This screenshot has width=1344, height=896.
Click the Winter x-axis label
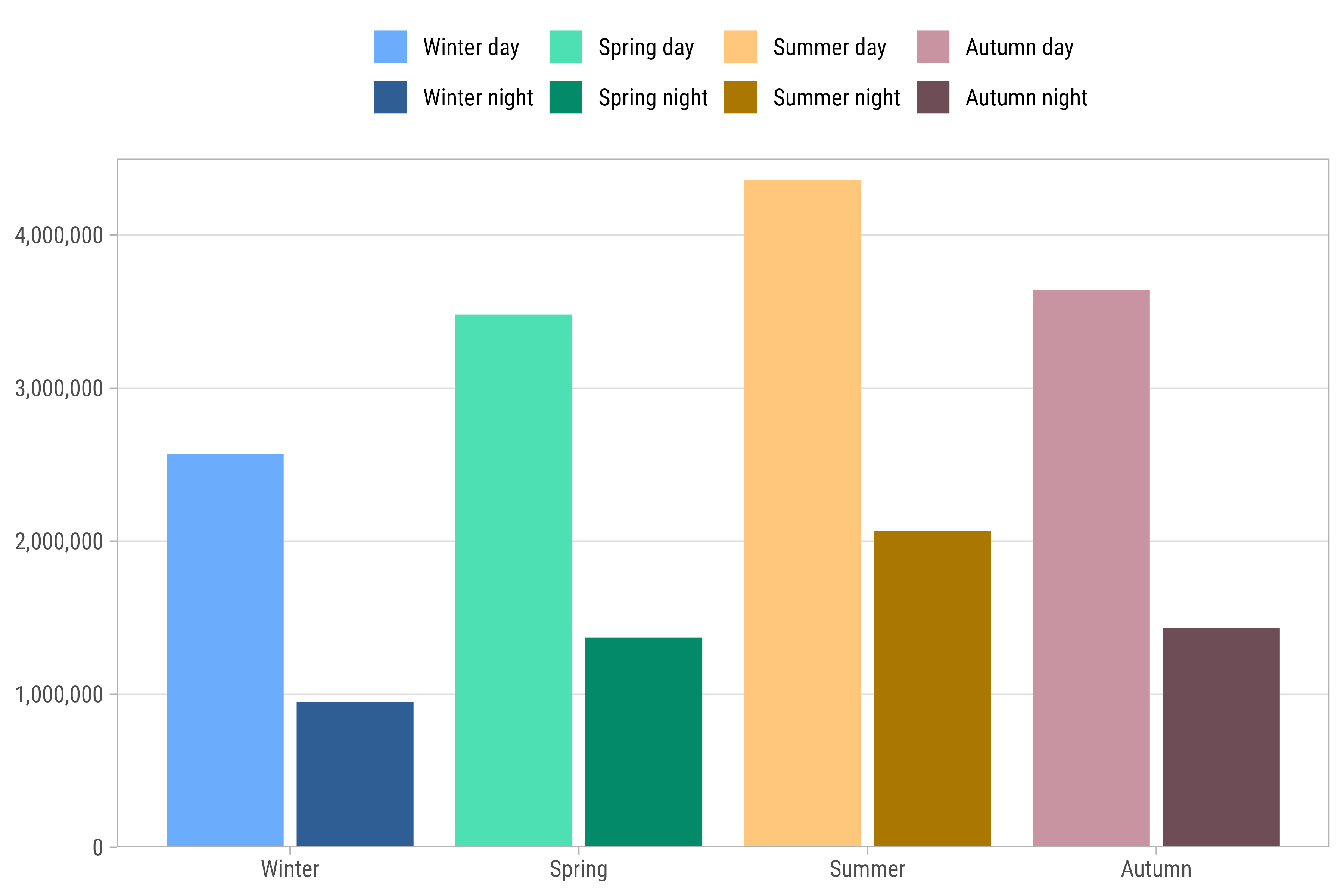(x=290, y=869)
